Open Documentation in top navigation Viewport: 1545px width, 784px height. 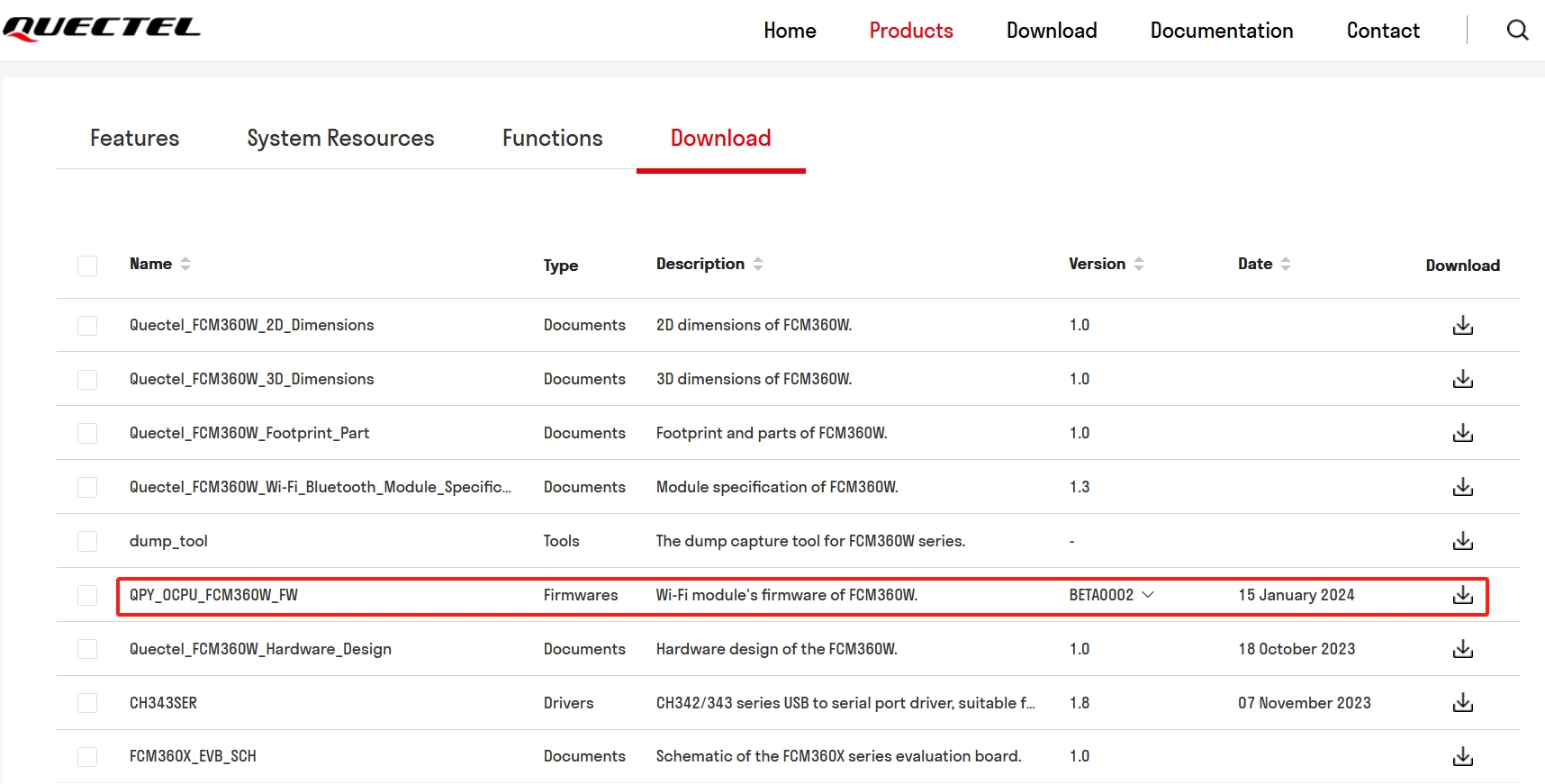pyautogui.click(x=1222, y=31)
